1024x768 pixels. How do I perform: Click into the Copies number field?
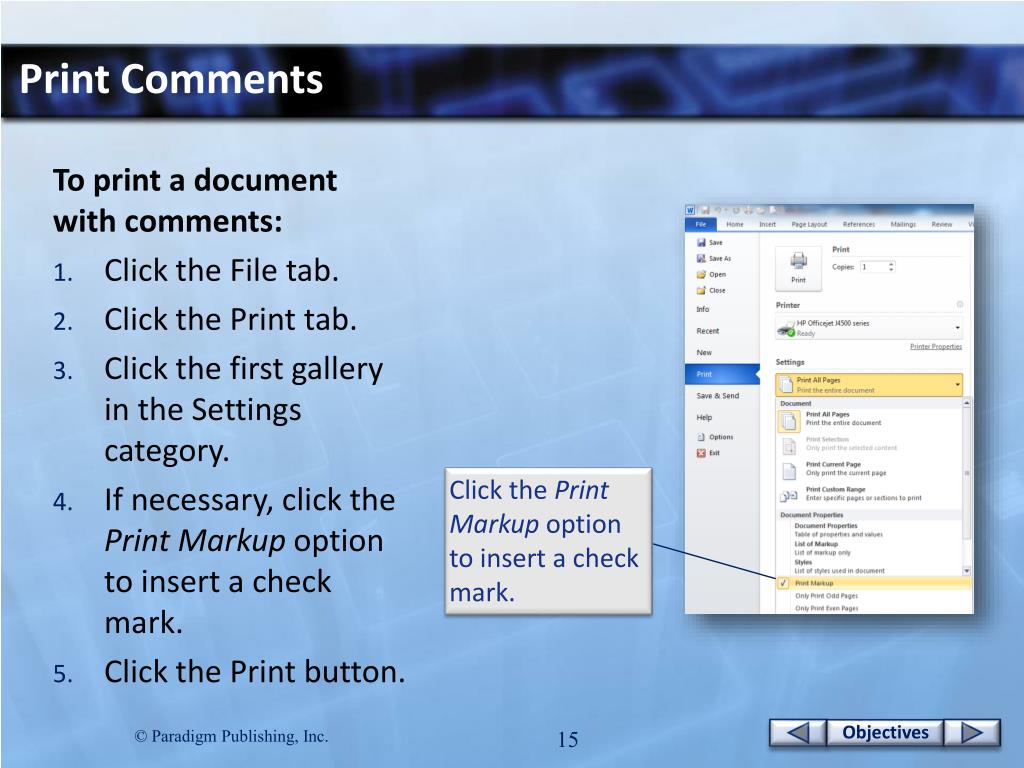coord(873,266)
